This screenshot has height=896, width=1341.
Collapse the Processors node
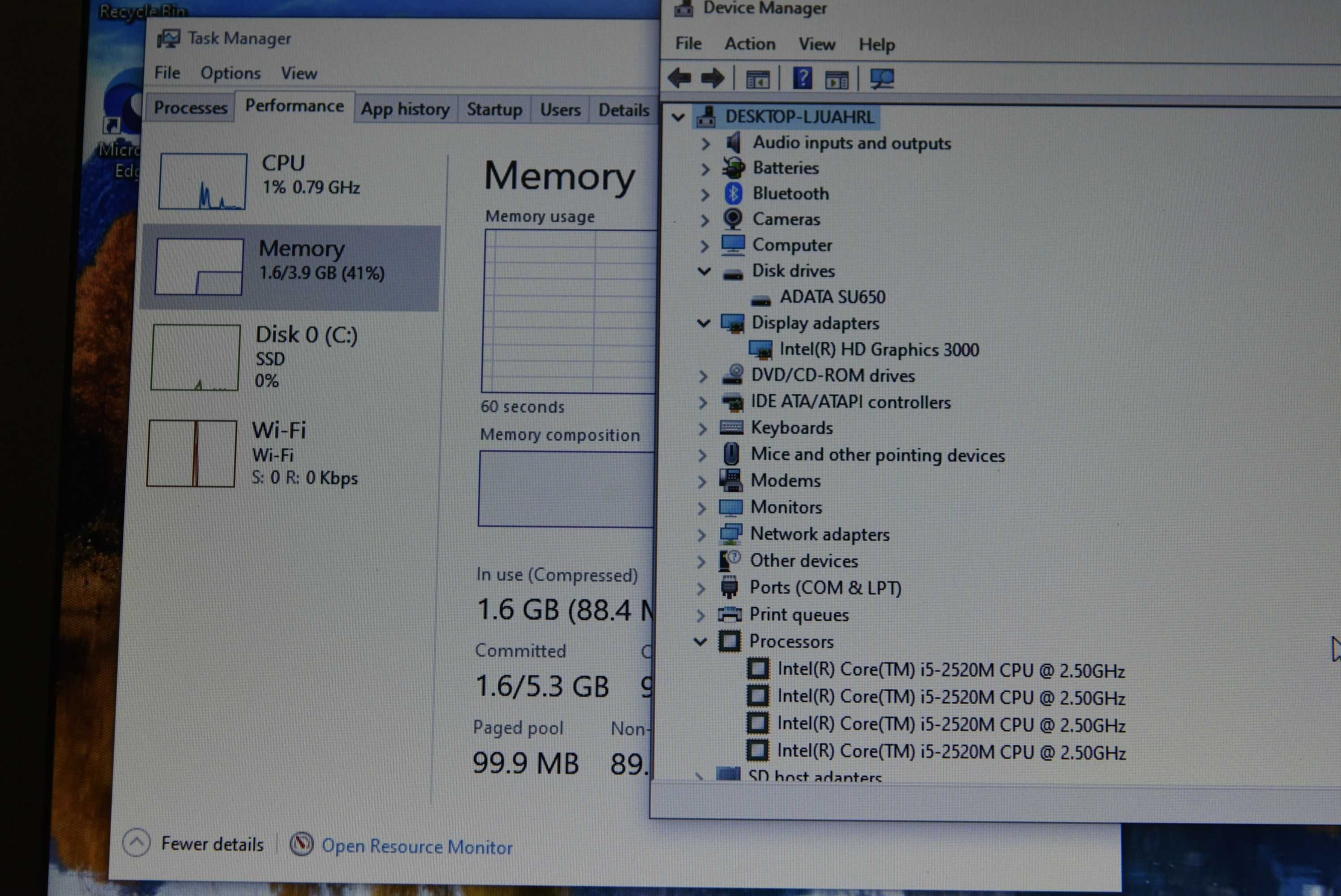click(700, 642)
